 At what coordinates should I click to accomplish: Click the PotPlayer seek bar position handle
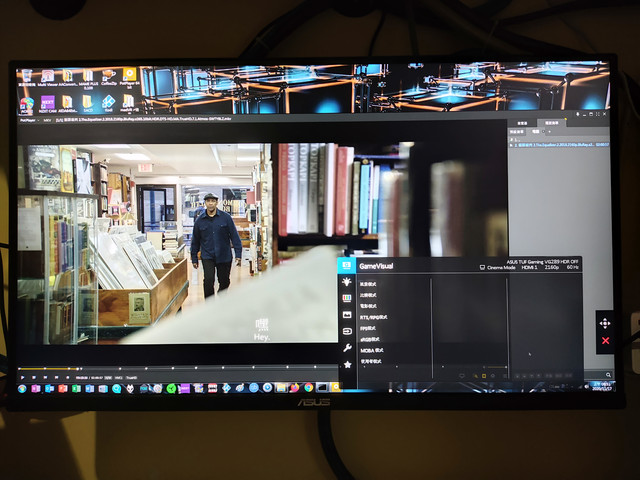tap(77, 369)
